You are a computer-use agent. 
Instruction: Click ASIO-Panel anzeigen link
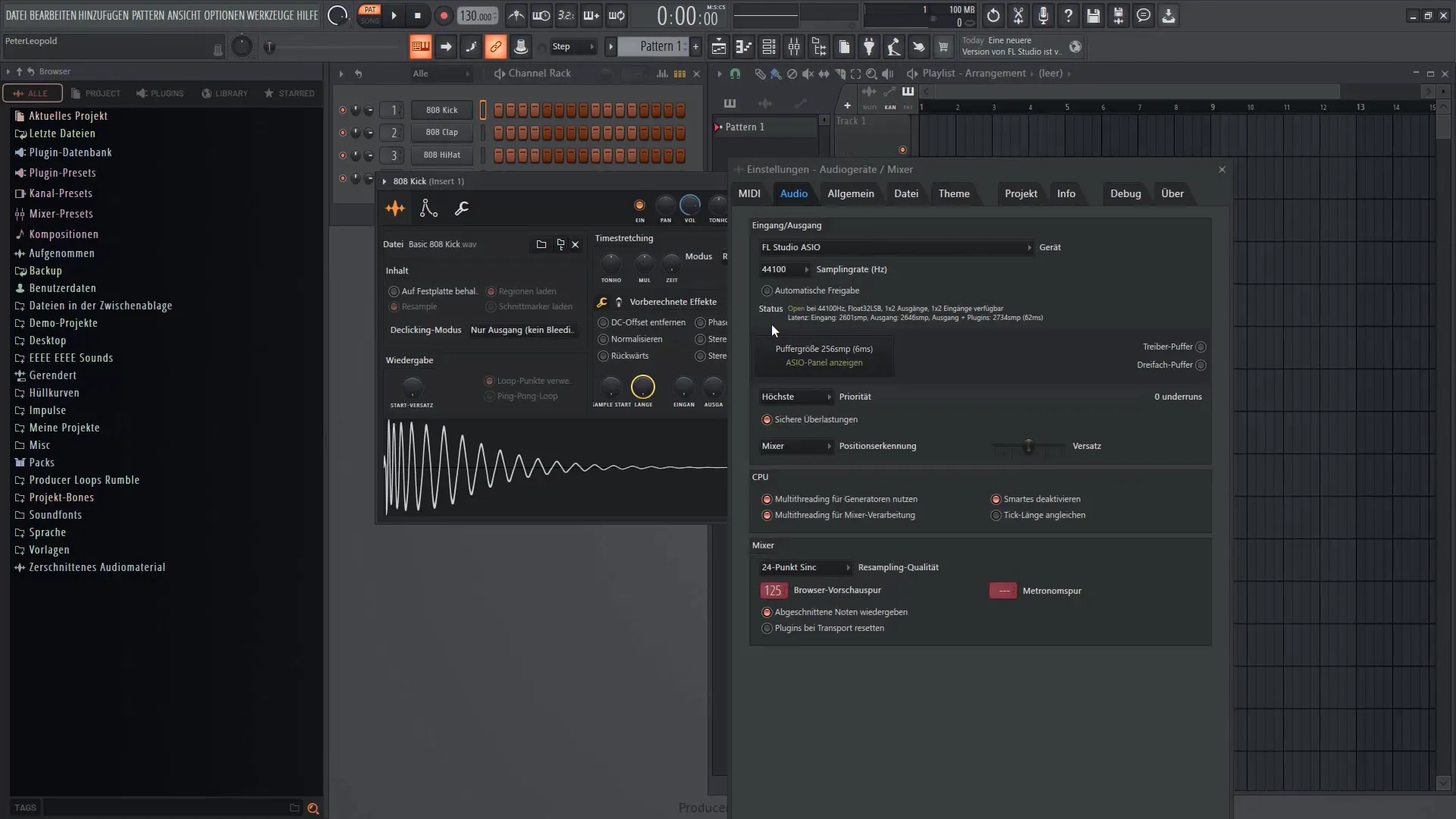pos(824,362)
